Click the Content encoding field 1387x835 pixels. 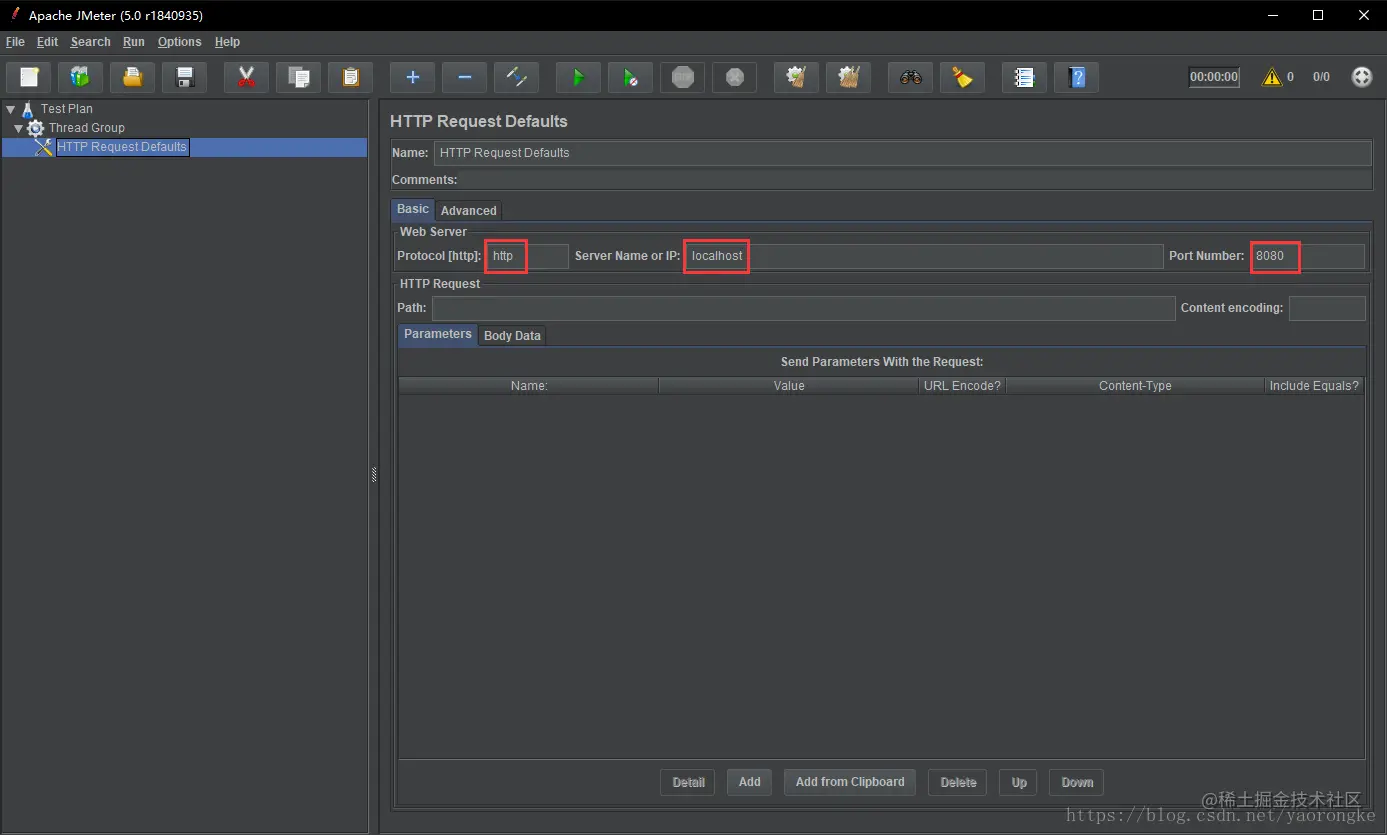(1327, 308)
